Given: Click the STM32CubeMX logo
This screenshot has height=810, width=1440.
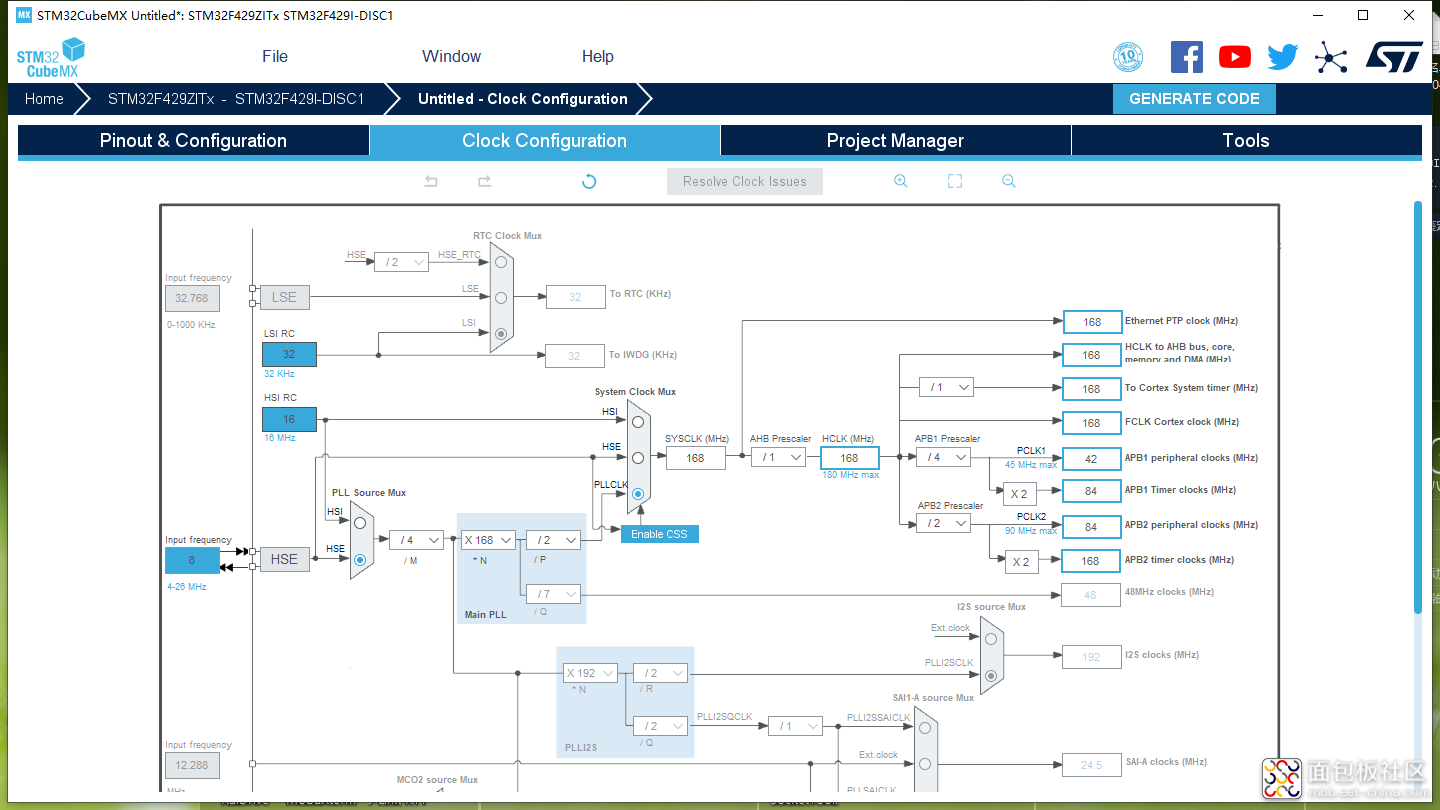Looking at the screenshot, I should pyautogui.click(x=51, y=57).
